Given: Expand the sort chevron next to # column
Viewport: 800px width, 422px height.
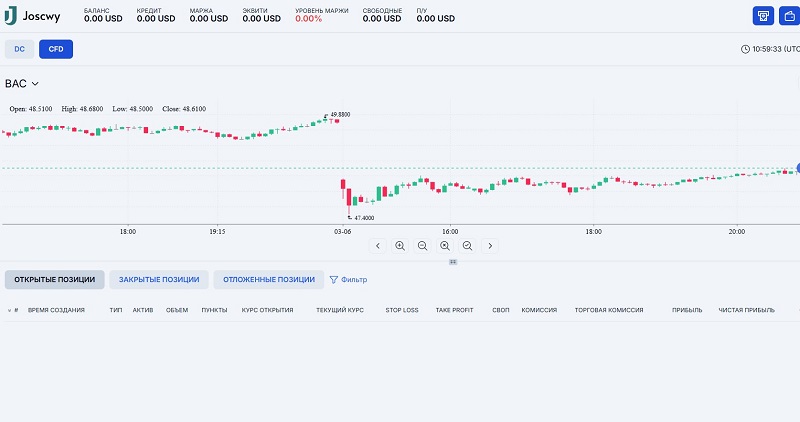Looking at the screenshot, I should click(x=8, y=310).
